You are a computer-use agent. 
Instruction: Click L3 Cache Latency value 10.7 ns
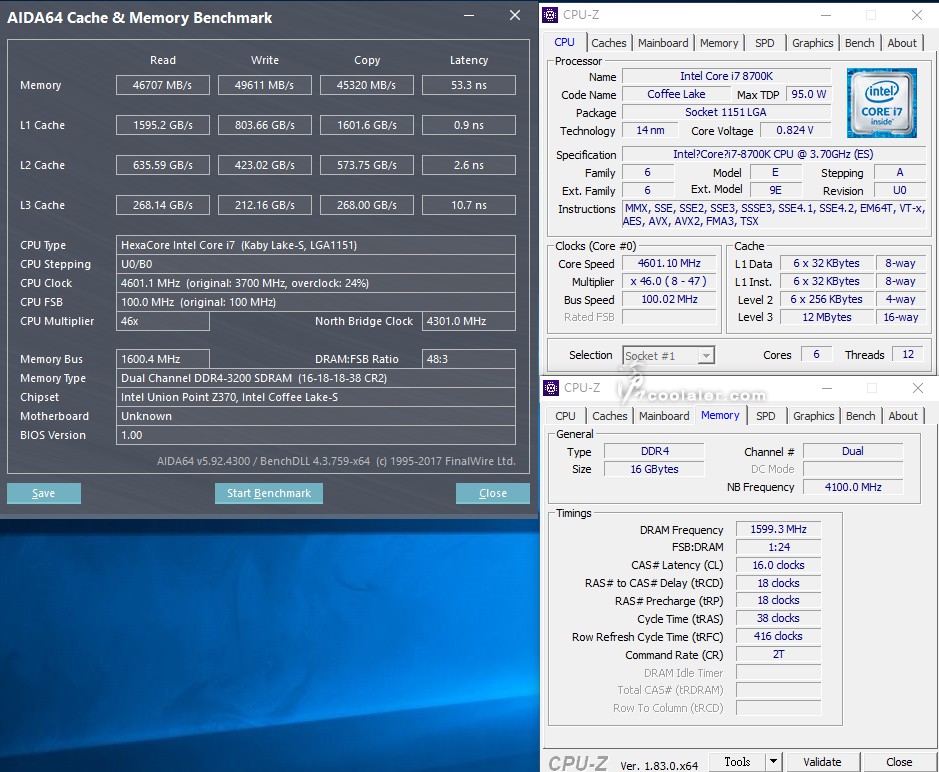pyautogui.click(x=469, y=205)
